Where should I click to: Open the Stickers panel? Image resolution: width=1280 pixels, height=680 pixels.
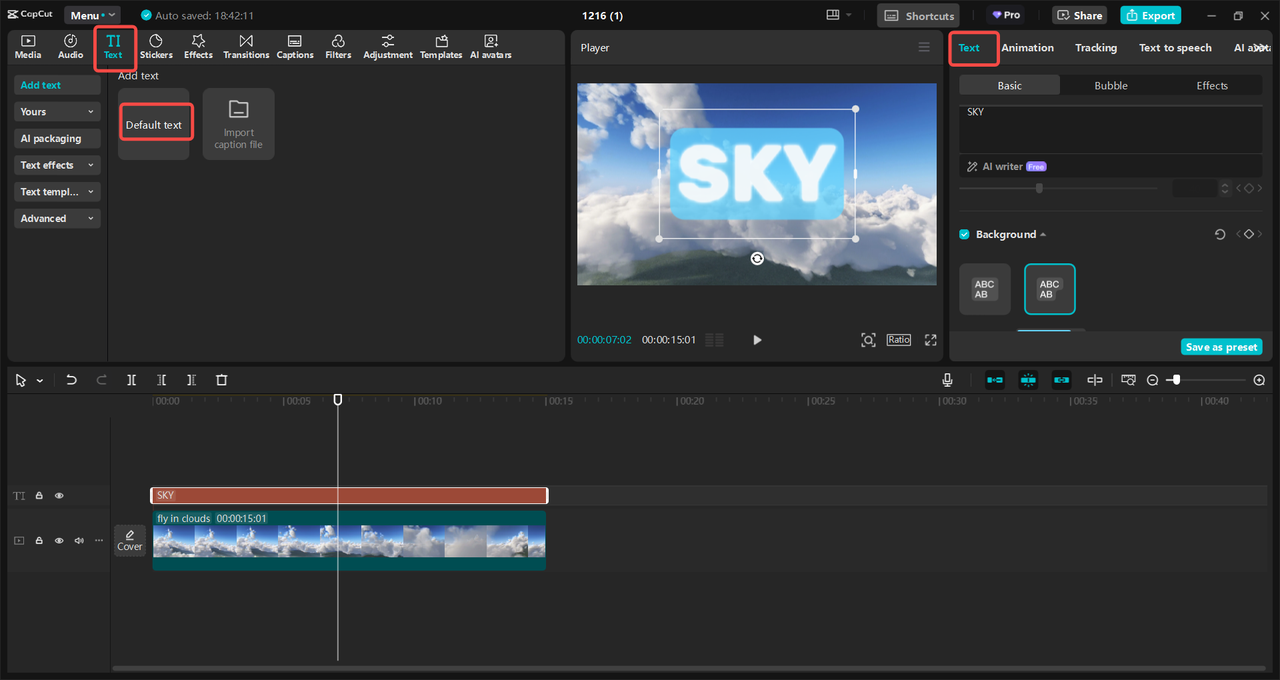pyautogui.click(x=156, y=46)
